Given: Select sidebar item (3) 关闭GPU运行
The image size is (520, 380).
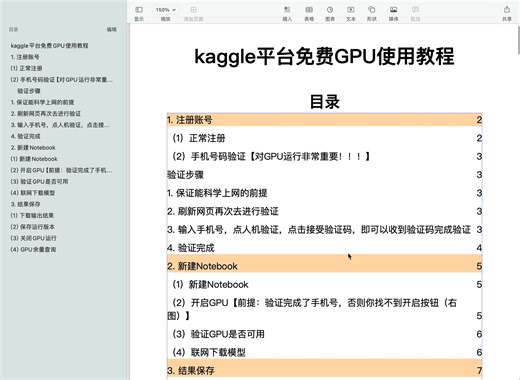Looking at the screenshot, I should tap(33, 238).
